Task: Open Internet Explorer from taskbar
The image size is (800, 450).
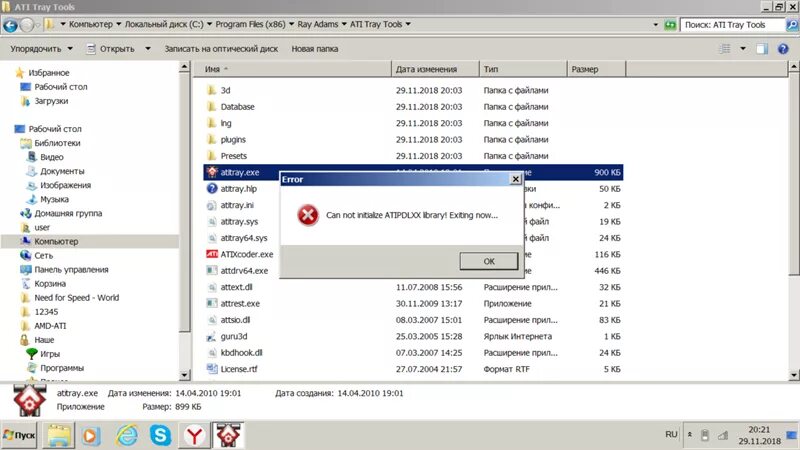Action: point(127,435)
